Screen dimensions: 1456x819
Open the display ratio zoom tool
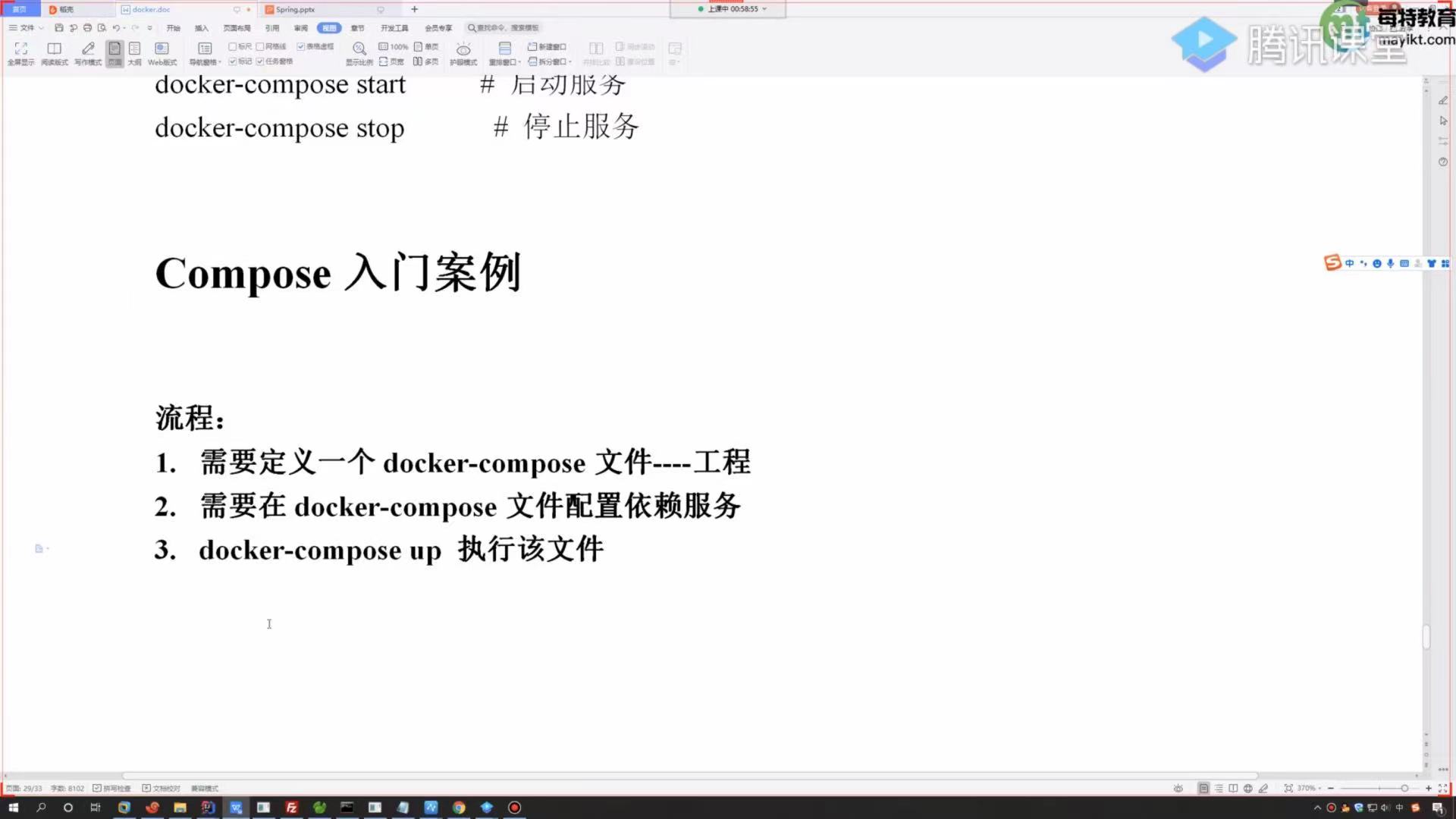pos(359,52)
